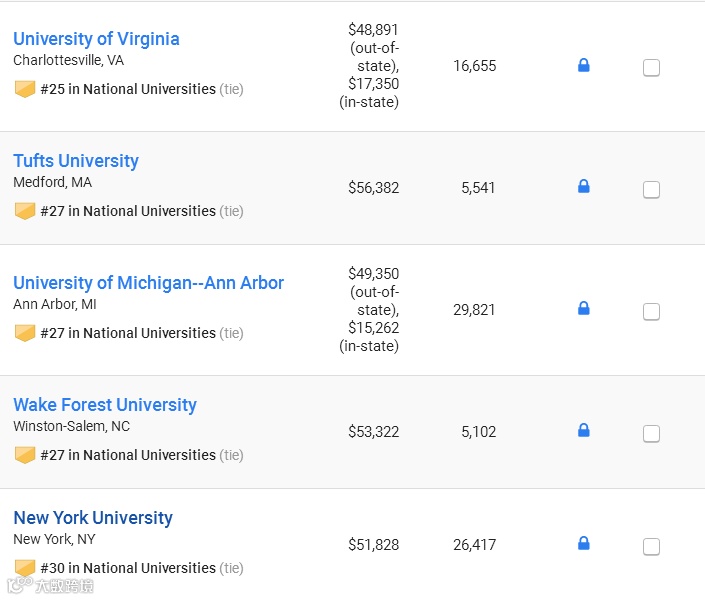705x600 pixels.
Task: Follow the University of Michigan--Ann Arbor link
Action: point(148,283)
